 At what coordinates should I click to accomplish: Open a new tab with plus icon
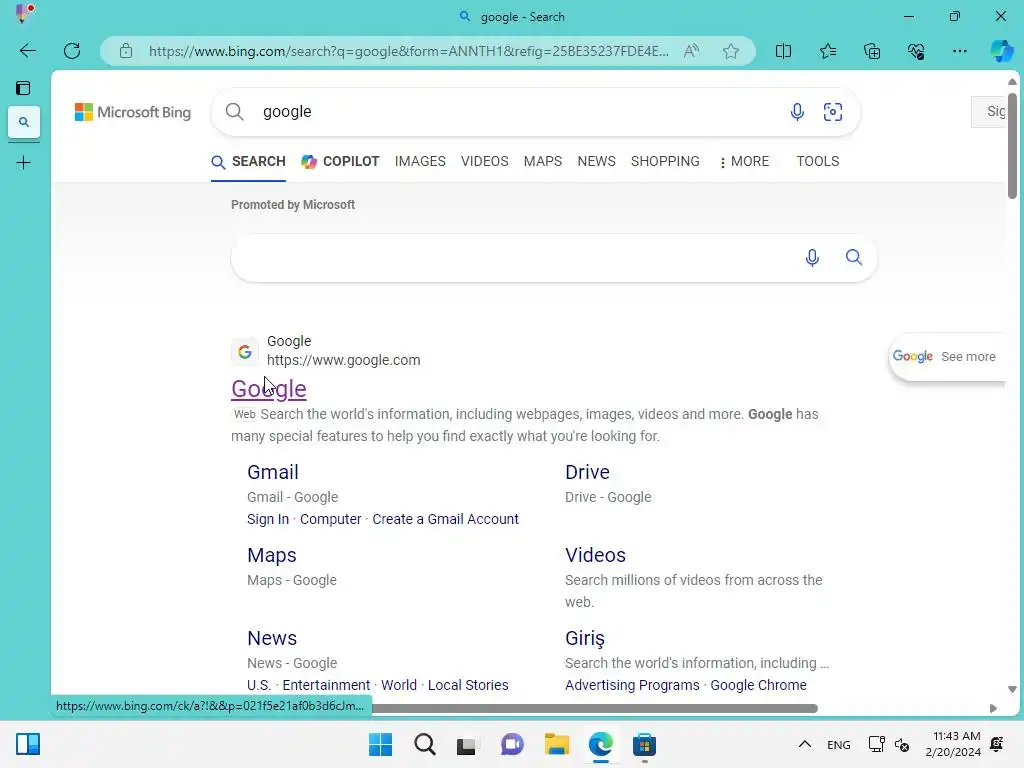coord(24,163)
